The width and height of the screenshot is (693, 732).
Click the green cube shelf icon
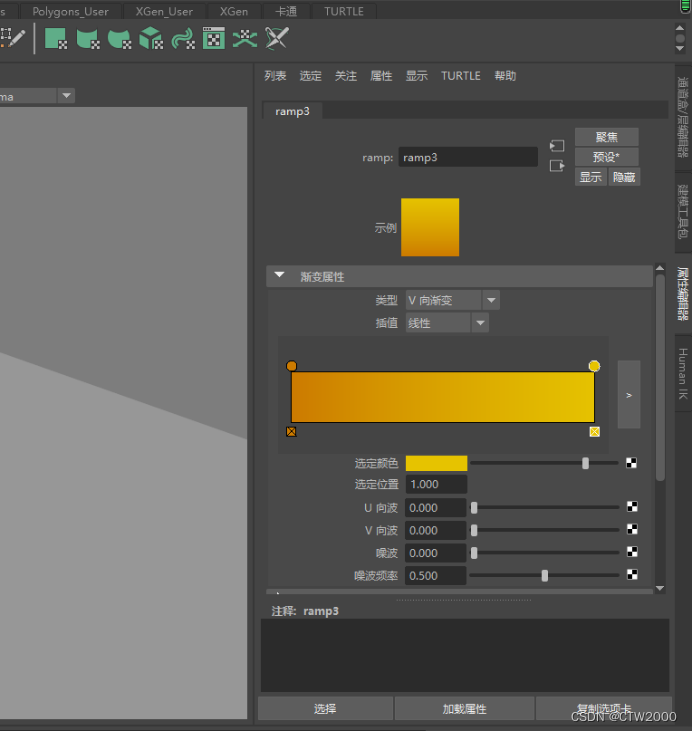point(151,38)
